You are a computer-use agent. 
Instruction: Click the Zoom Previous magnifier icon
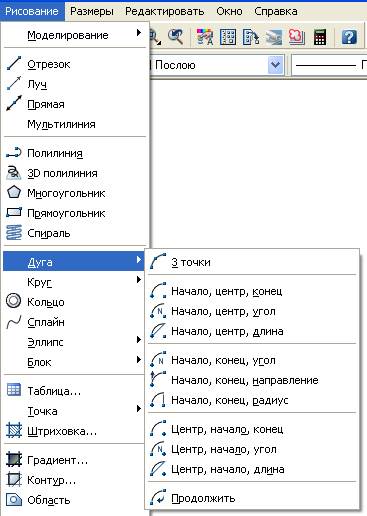click(x=175, y=36)
